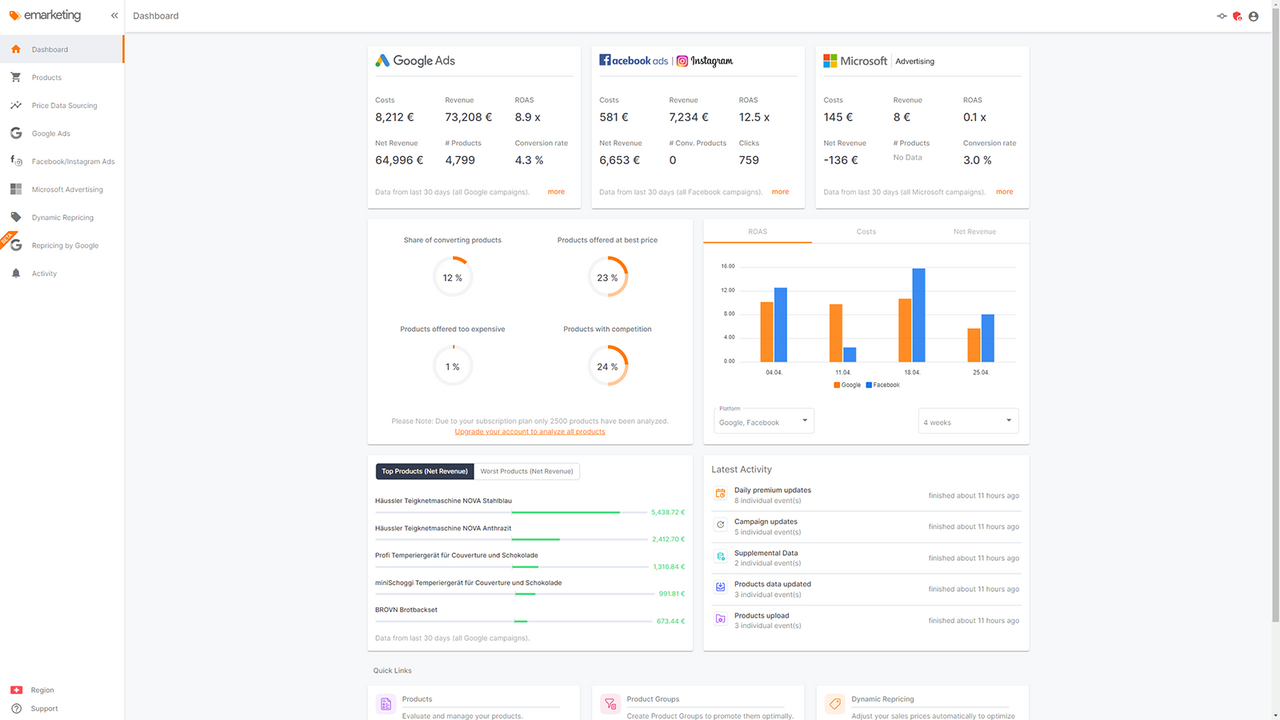Click 'more' on the Google Ads card
1280x720 pixels.
click(556, 191)
